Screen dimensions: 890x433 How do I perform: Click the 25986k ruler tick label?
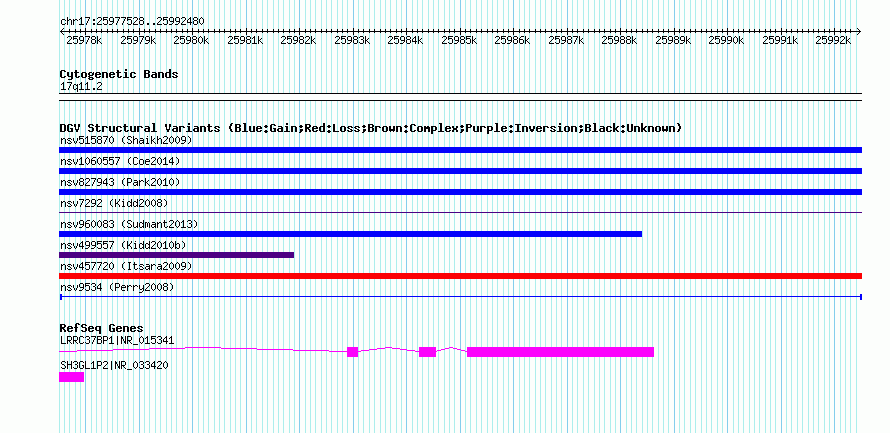click(x=513, y=40)
